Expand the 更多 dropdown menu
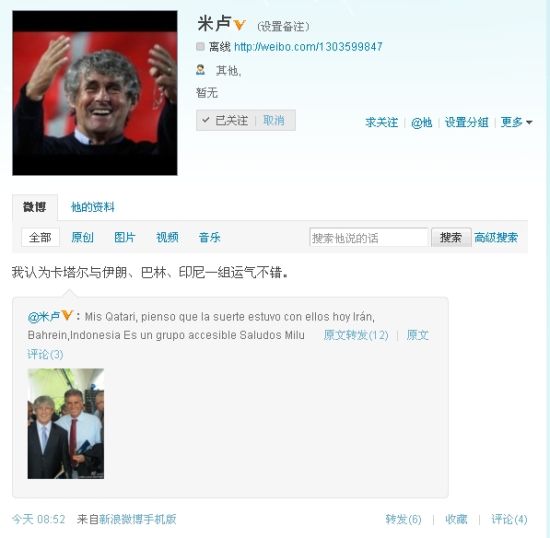 [x=516, y=122]
